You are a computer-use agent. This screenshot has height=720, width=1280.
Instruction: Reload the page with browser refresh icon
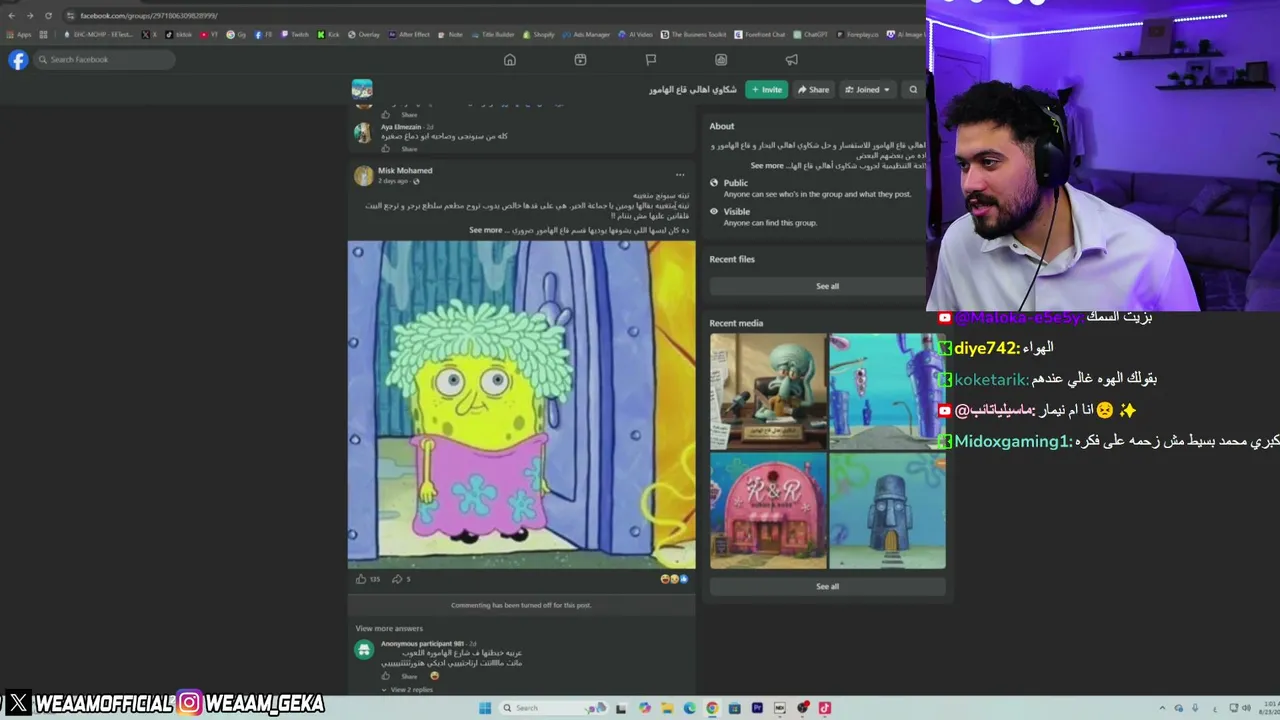coord(48,16)
